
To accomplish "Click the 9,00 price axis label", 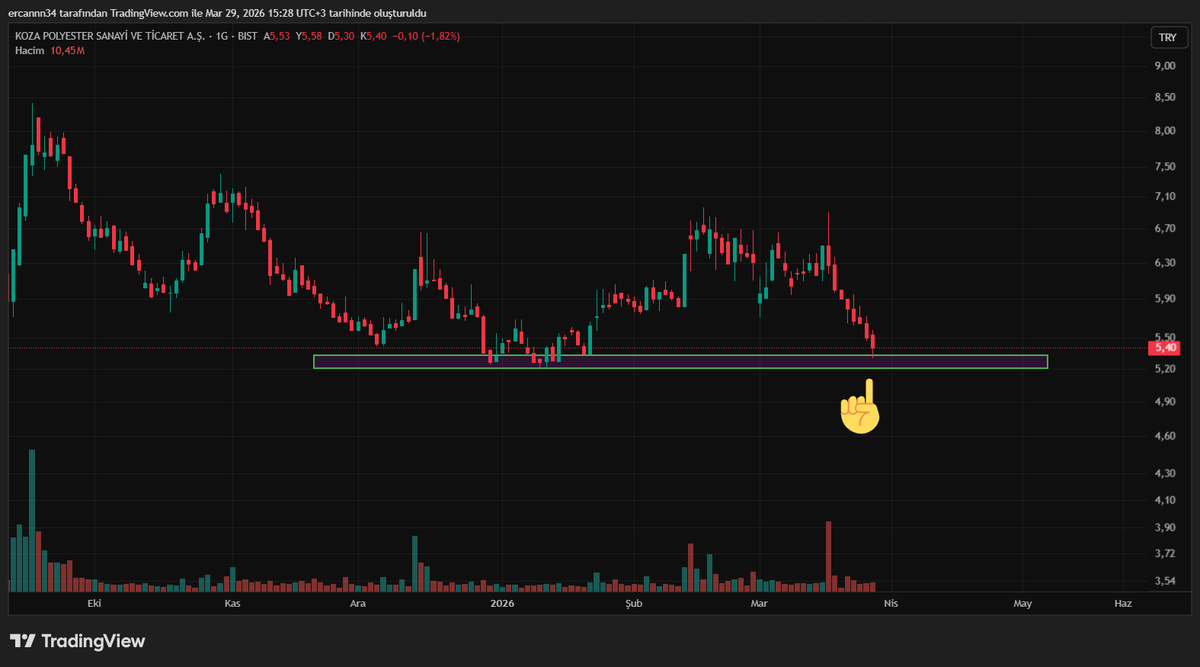I will [1165, 66].
